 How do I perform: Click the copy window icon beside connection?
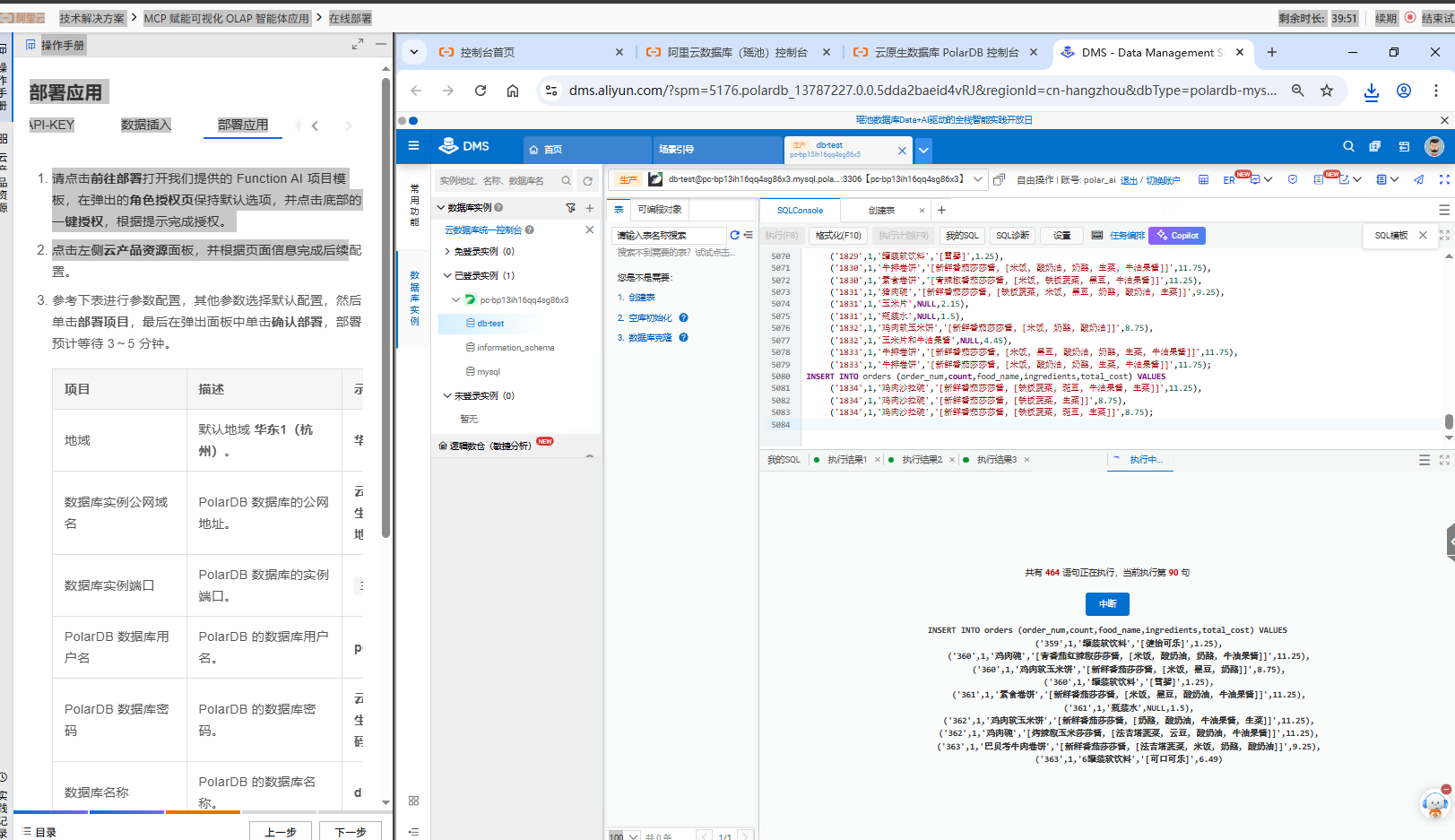pos(999,180)
